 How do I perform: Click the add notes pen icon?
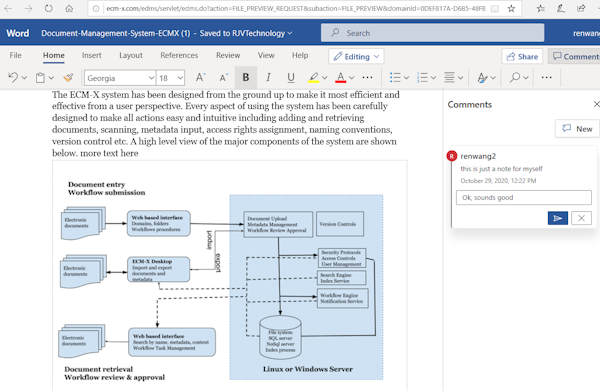(x=561, y=8)
